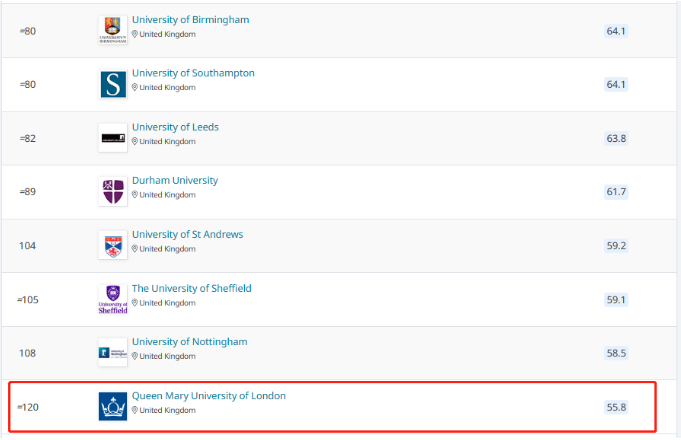Click the Queen Mary University crown logo
The height and width of the screenshot is (440, 681).
[x=113, y=406]
